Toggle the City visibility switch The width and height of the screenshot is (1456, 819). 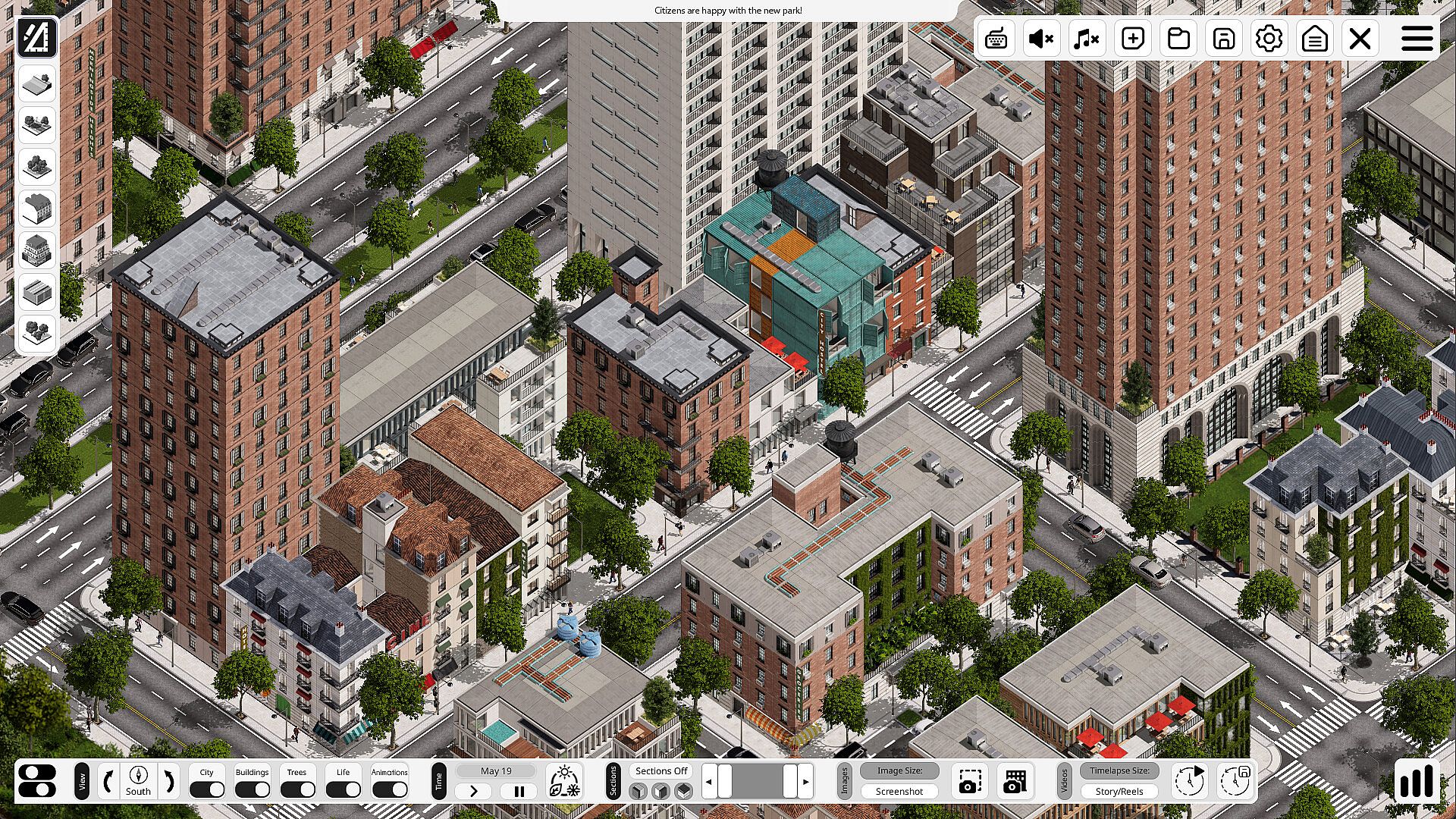pos(206,789)
